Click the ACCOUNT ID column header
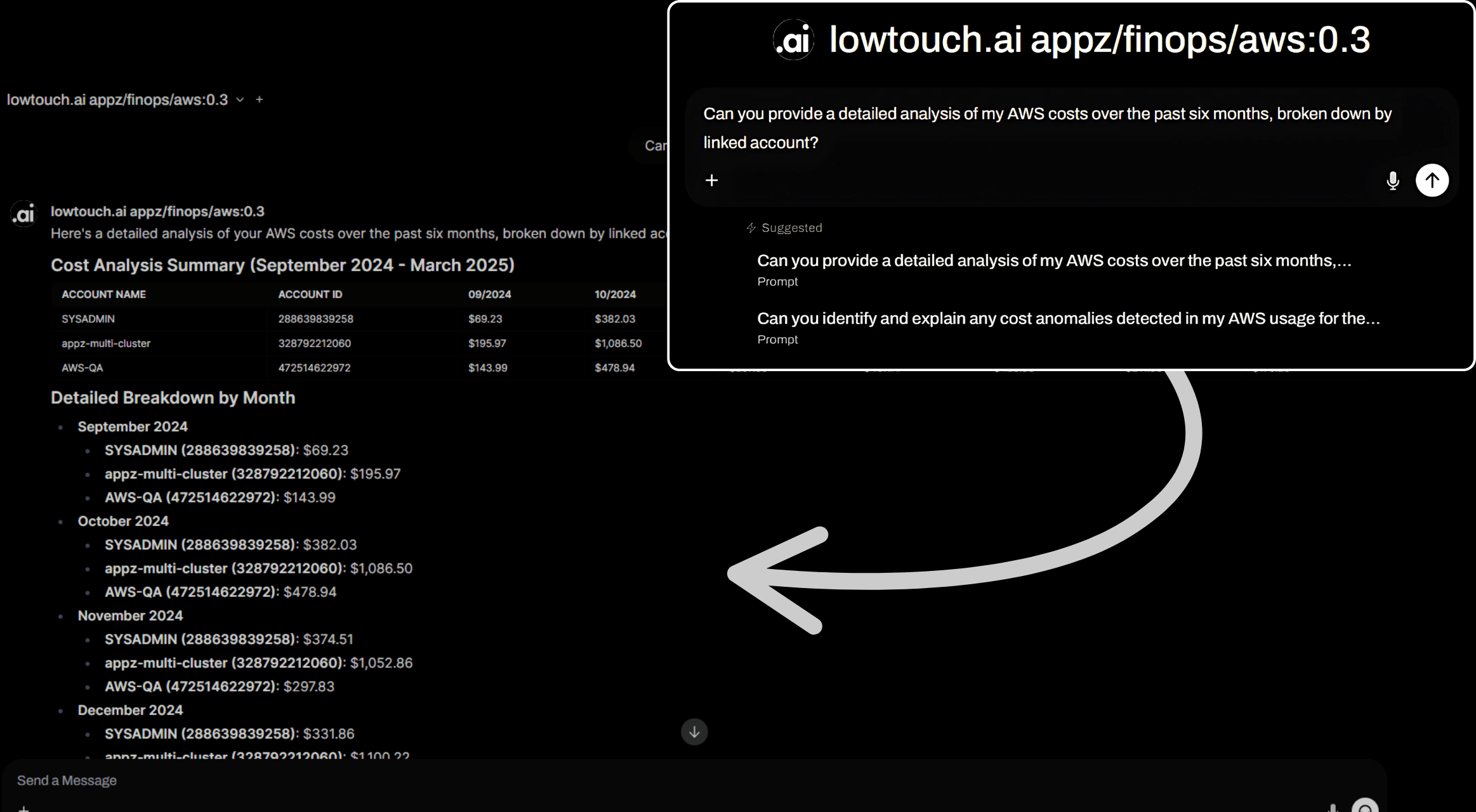The image size is (1476, 812). click(x=310, y=294)
